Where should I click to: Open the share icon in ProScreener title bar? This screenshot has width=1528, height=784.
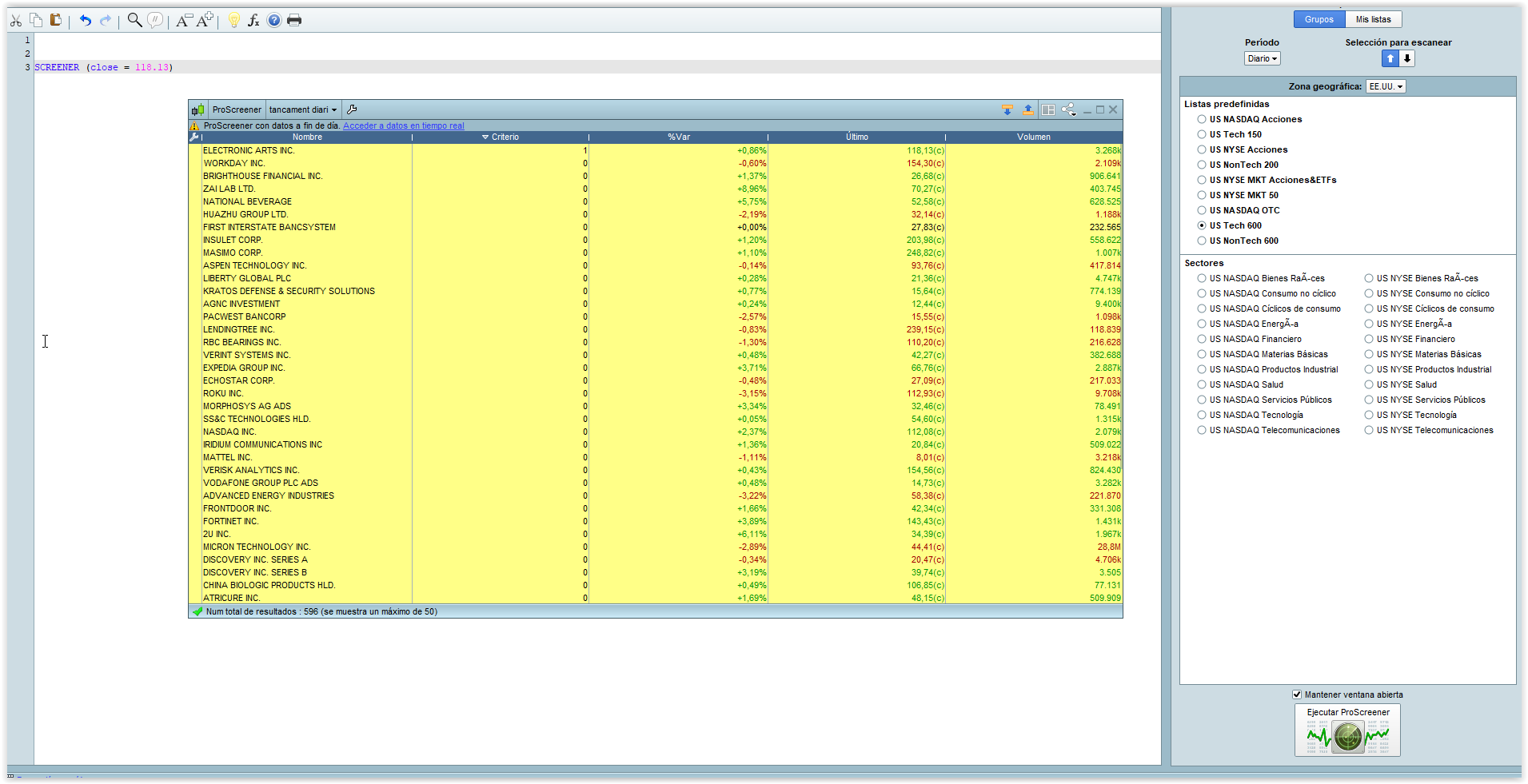(1069, 109)
